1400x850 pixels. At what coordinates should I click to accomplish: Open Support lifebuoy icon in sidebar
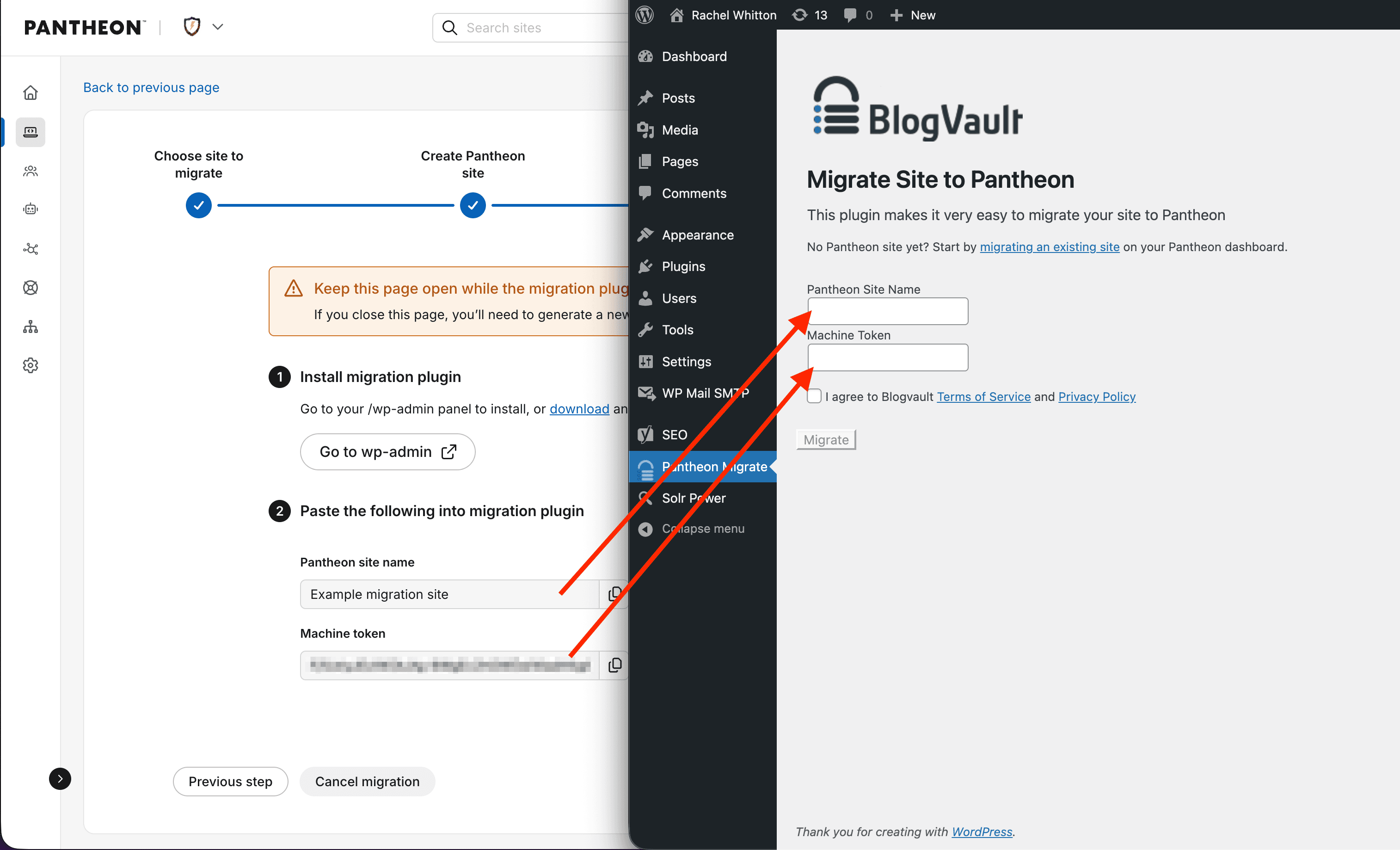(x=31, y=288)
